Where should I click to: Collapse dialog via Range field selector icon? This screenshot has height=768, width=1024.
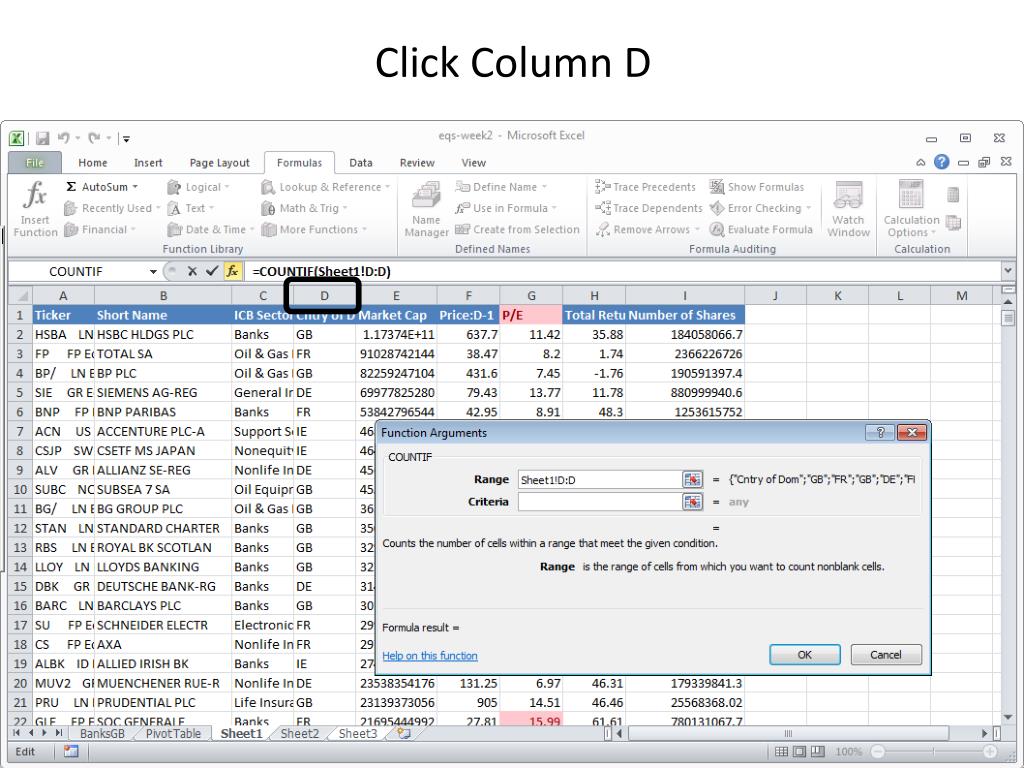point(692,480)
